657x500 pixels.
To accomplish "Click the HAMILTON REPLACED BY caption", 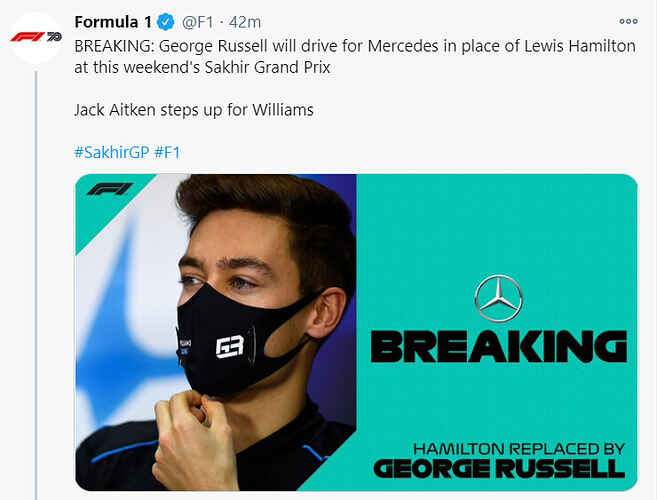I will click(518, 449).
